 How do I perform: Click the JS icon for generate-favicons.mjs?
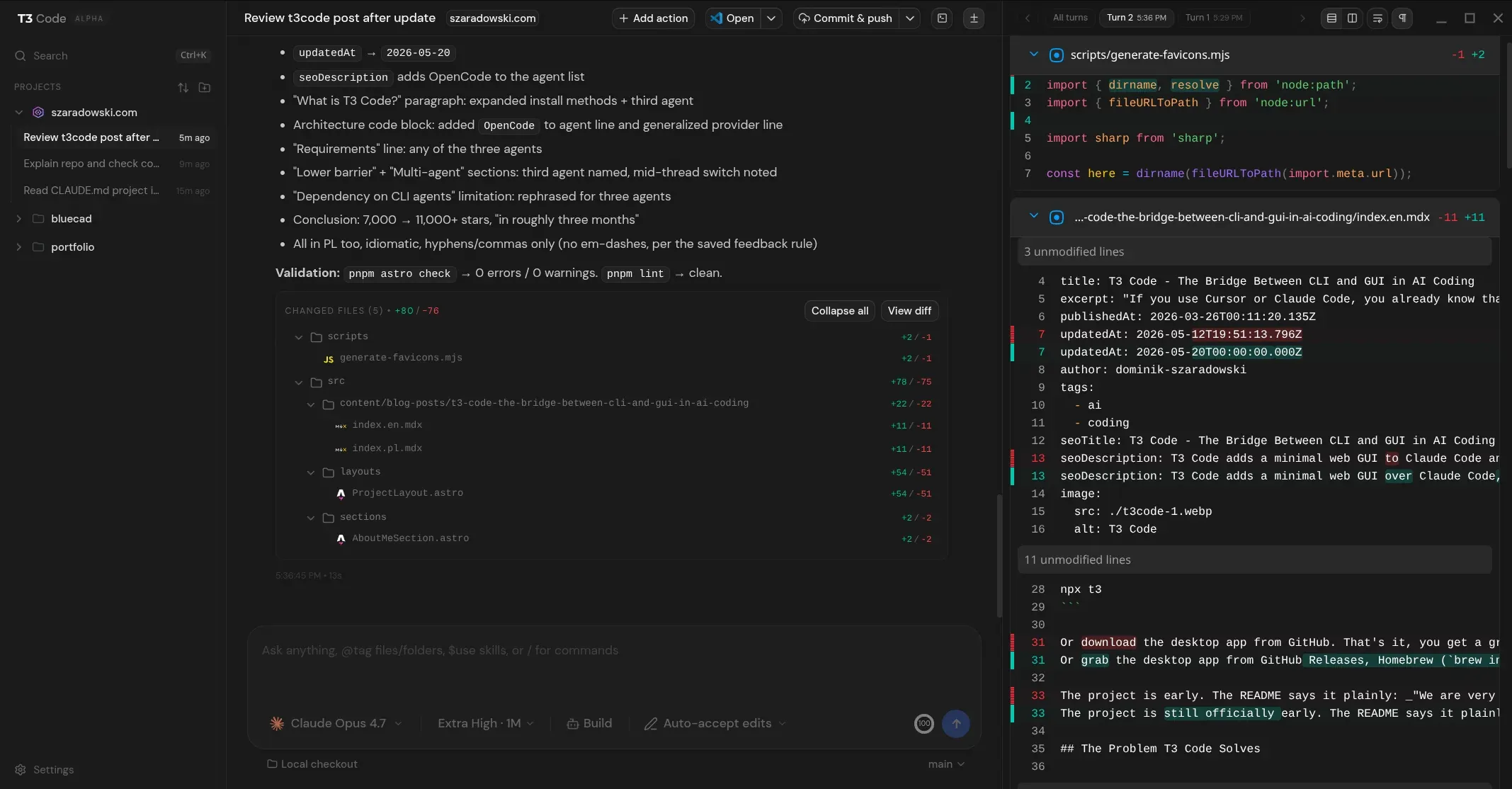329,359
